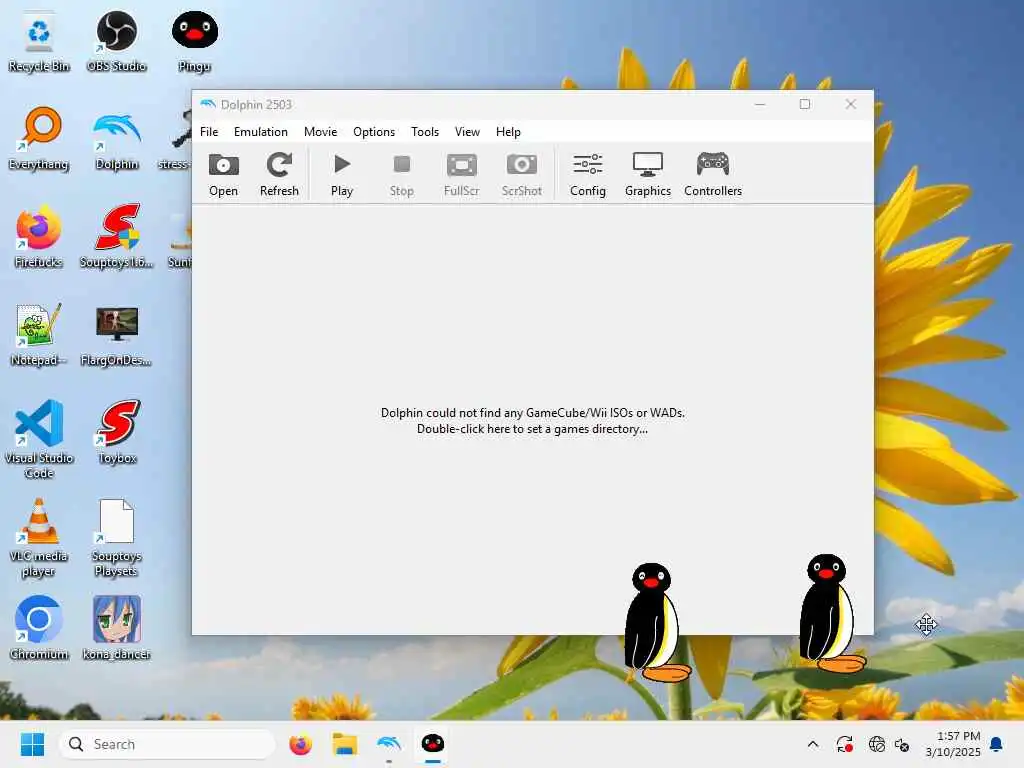This screenshot has width=1024, height=768.
Task: Click the Dolphin 2503 title bar icon
Action: [x=208, y=104]
